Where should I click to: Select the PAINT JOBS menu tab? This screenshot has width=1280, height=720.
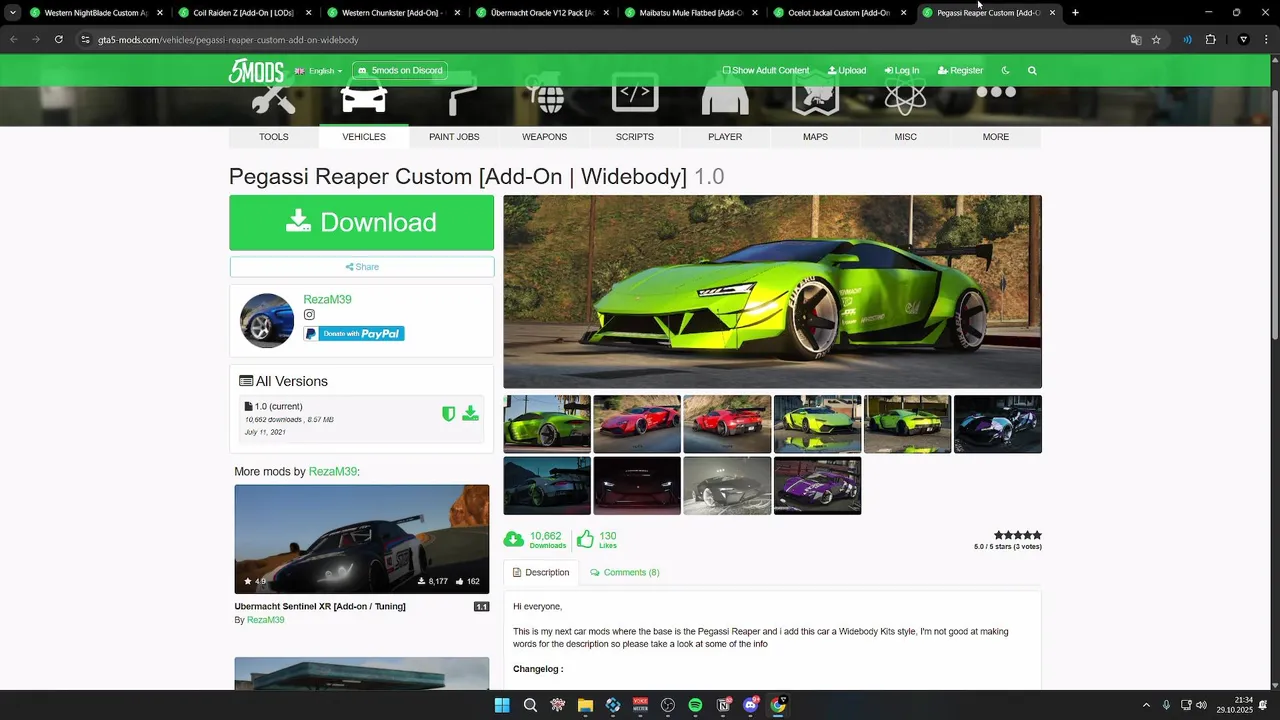454,137
